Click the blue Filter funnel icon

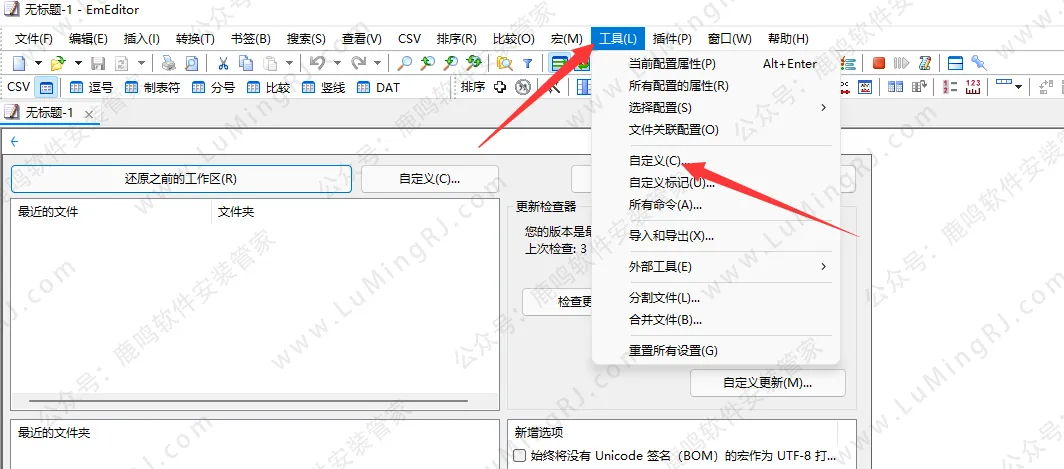pos(527,64)
